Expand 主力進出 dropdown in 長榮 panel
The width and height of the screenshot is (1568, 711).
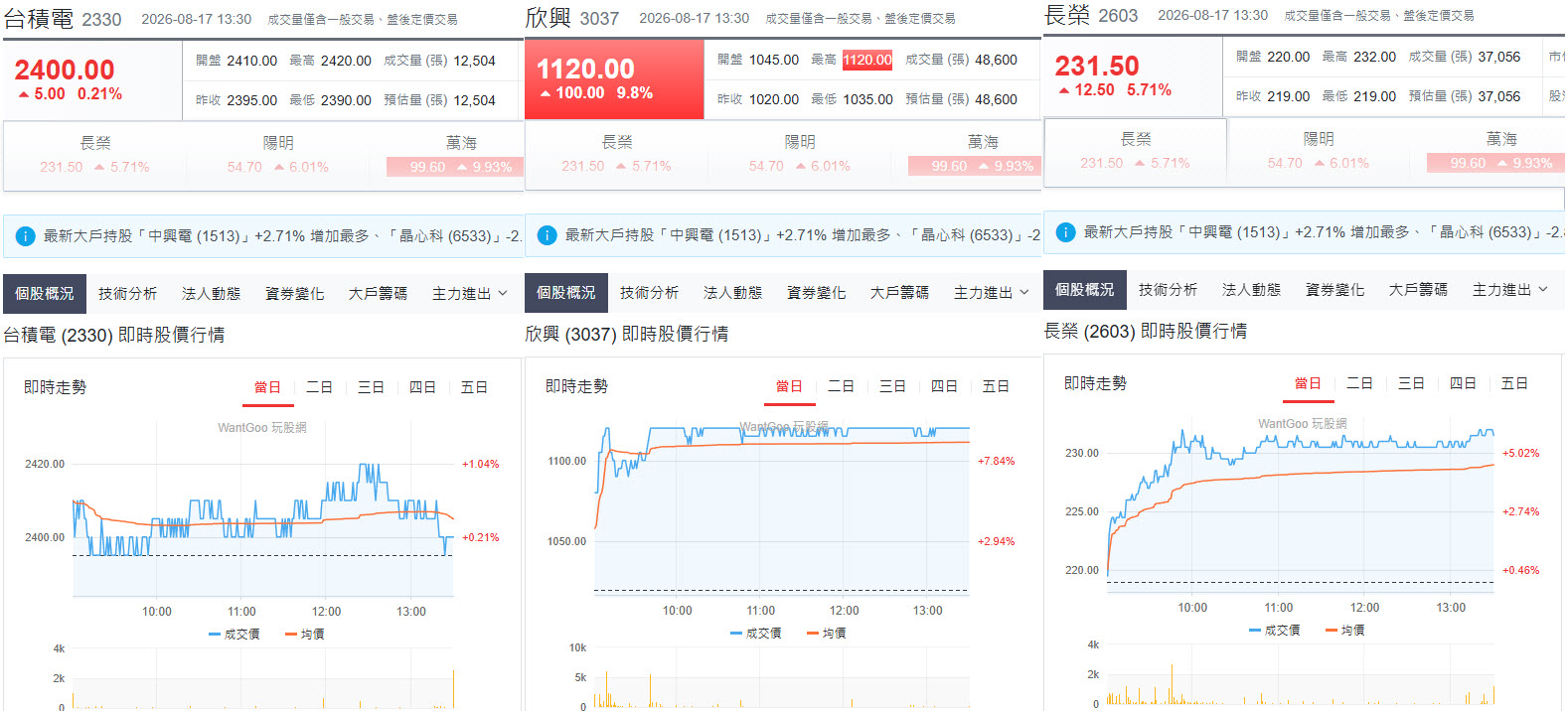1510,289
